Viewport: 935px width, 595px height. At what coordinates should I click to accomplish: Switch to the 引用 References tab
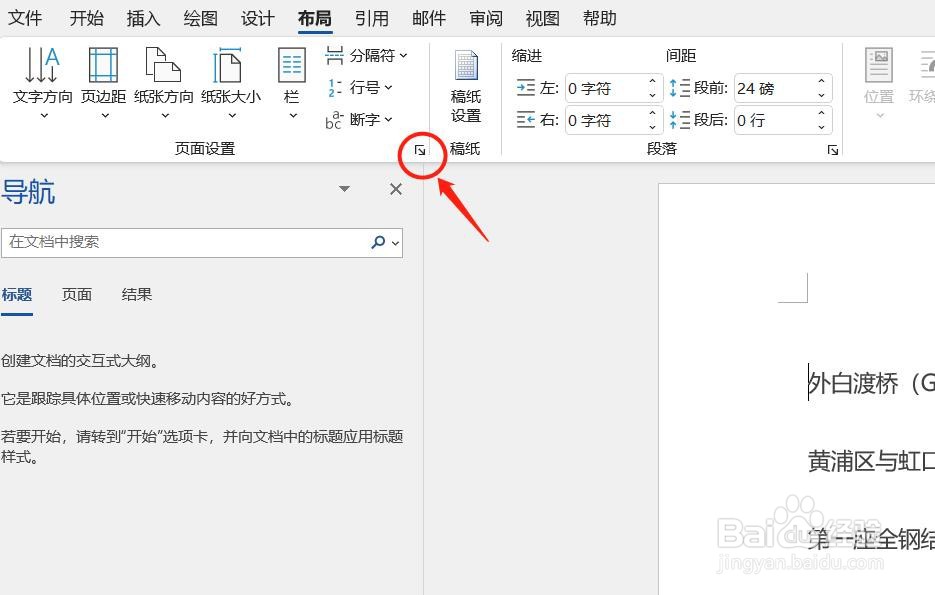pyautogui.click(x=371, y=18)
